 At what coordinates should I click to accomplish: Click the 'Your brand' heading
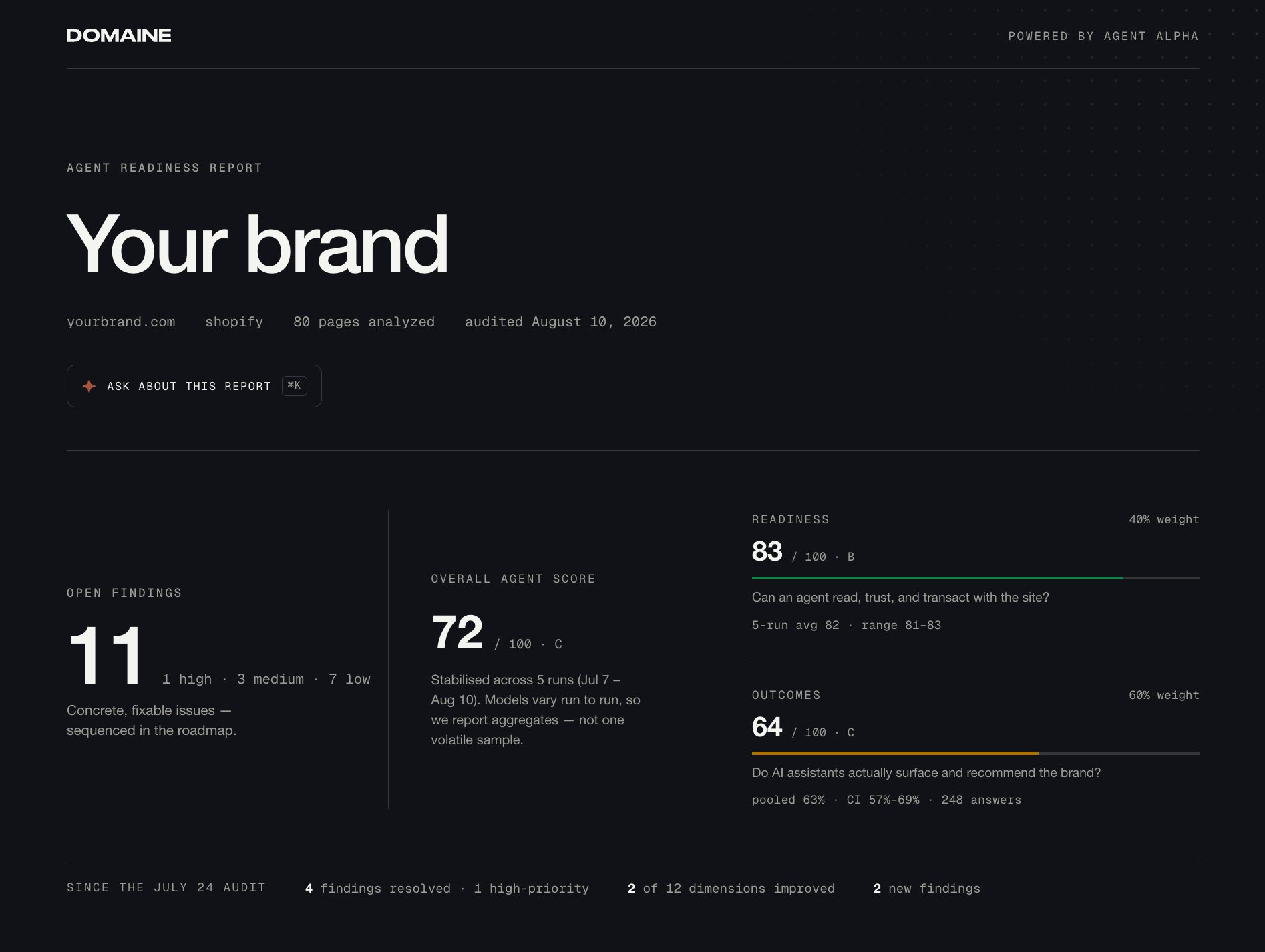(258, 244)
